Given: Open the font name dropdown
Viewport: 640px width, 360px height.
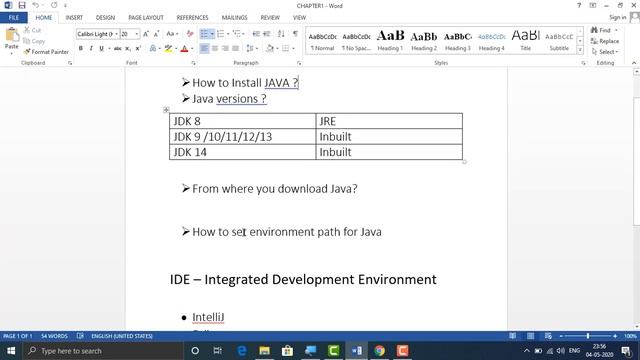Looking at the screenshot, I should (116, 34).
